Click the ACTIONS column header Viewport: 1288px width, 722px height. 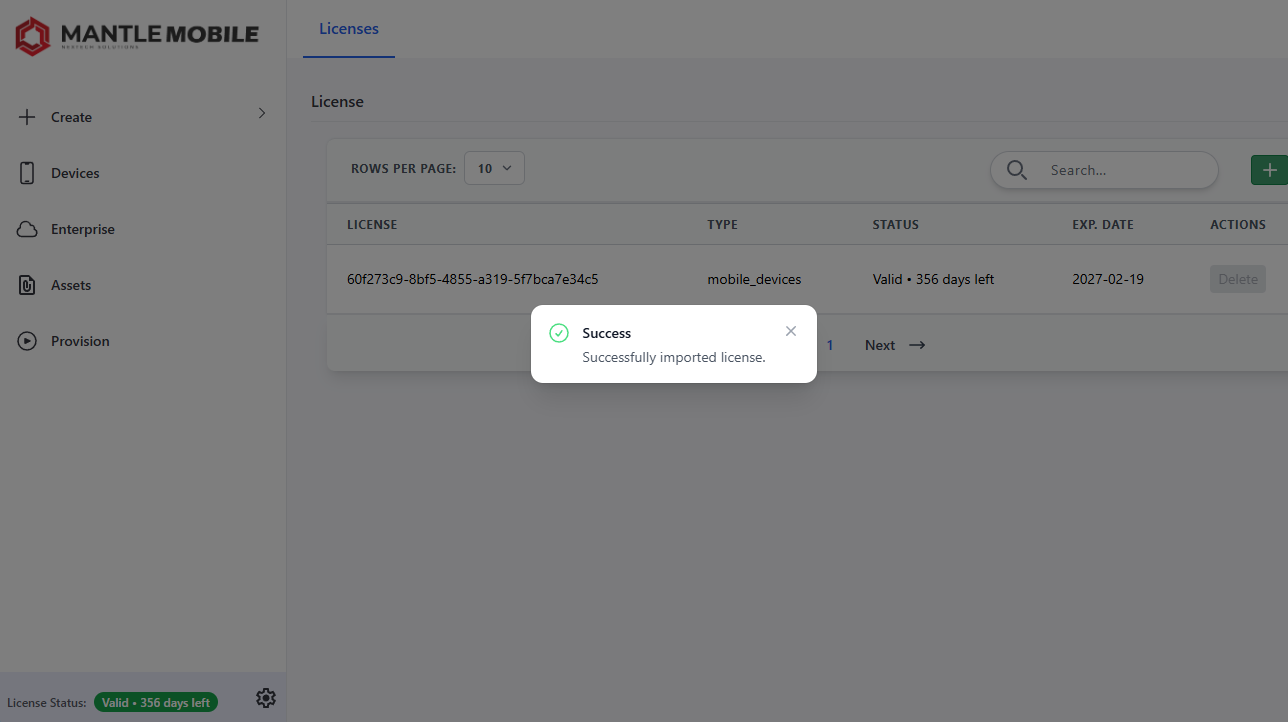point(1238,225)
